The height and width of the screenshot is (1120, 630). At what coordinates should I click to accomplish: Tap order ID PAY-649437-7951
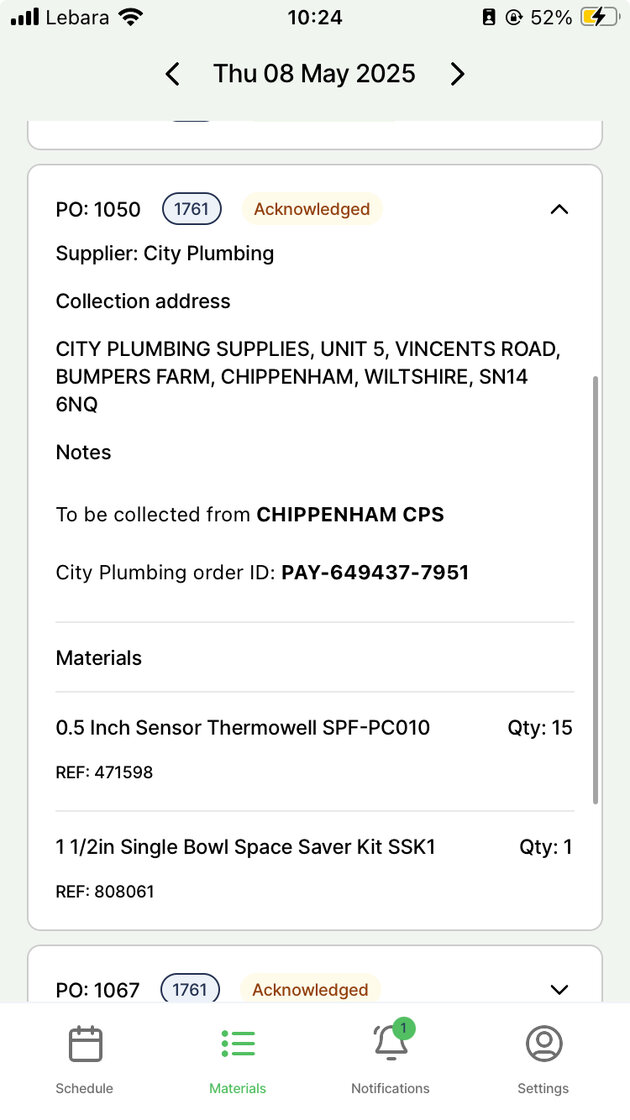click(375, 573)
